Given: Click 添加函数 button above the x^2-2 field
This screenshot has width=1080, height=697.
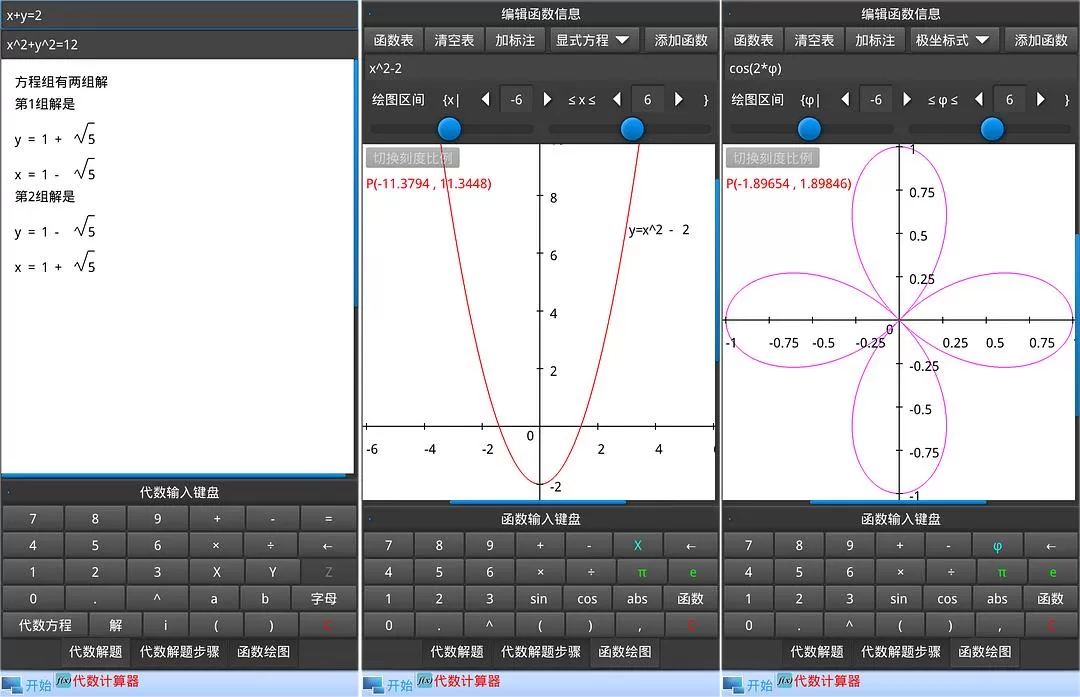Looking at the screenshot, I should tap(681, 41).
